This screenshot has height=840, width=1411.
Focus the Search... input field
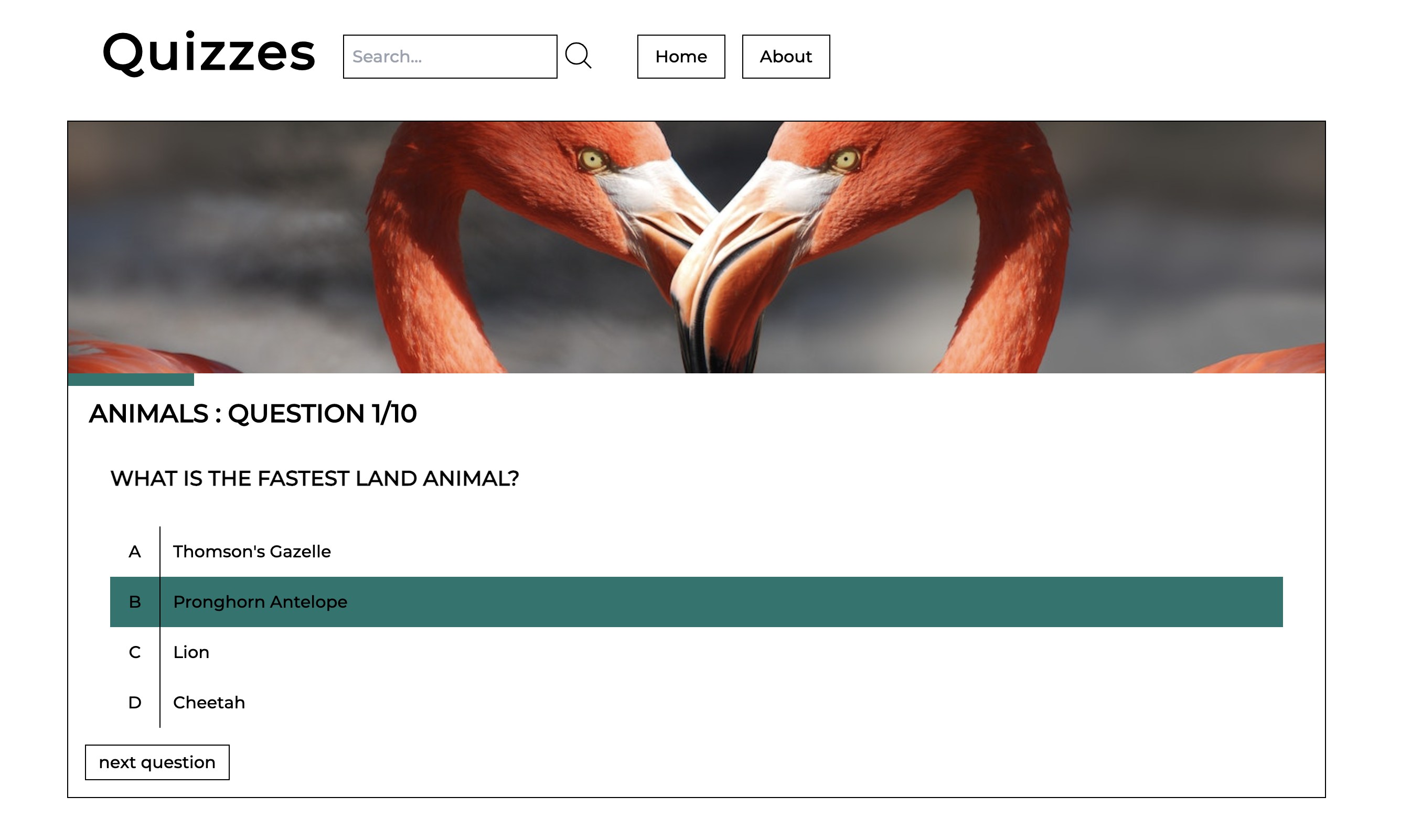450,57
